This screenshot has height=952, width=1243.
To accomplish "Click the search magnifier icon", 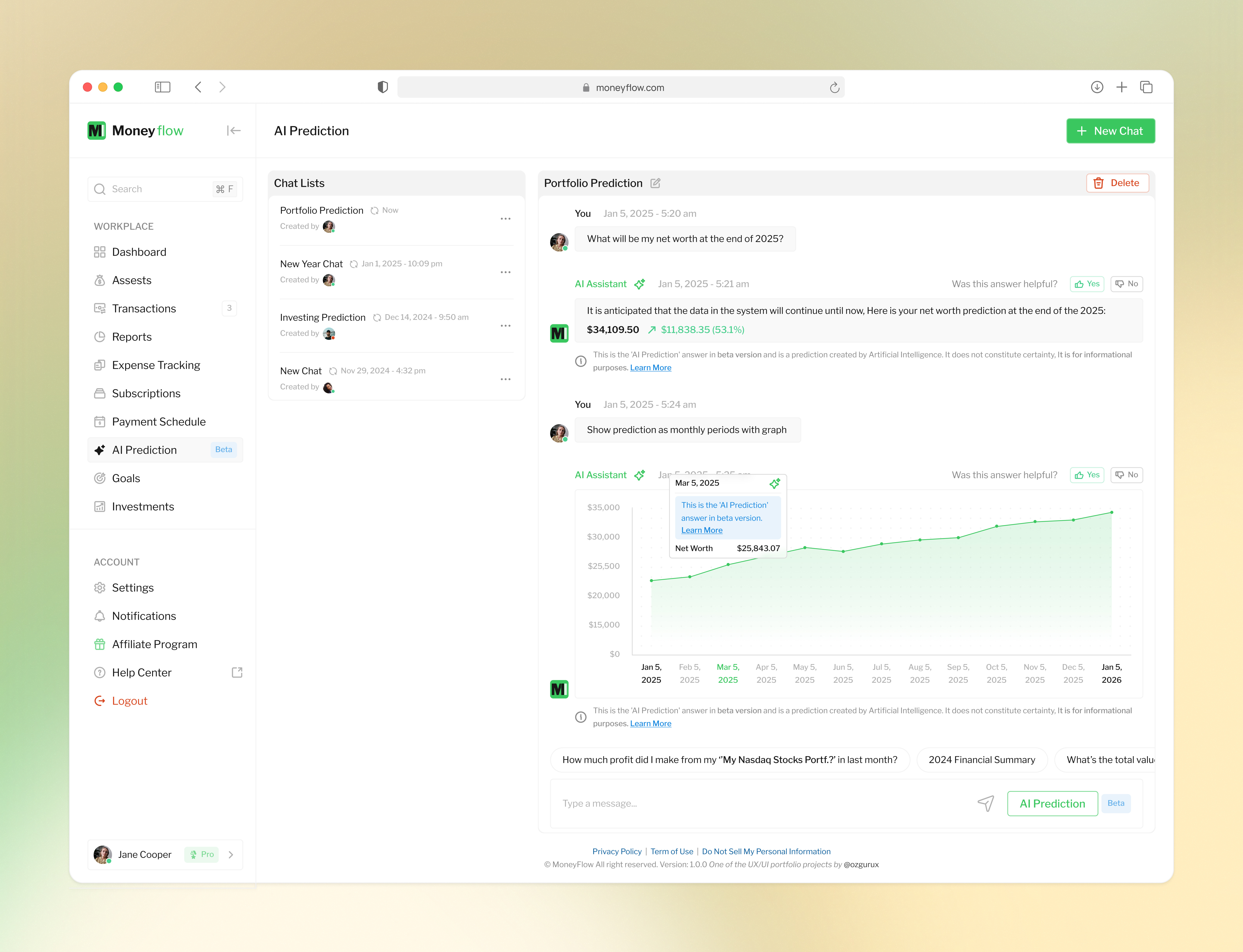I will [x=100, y=189].
